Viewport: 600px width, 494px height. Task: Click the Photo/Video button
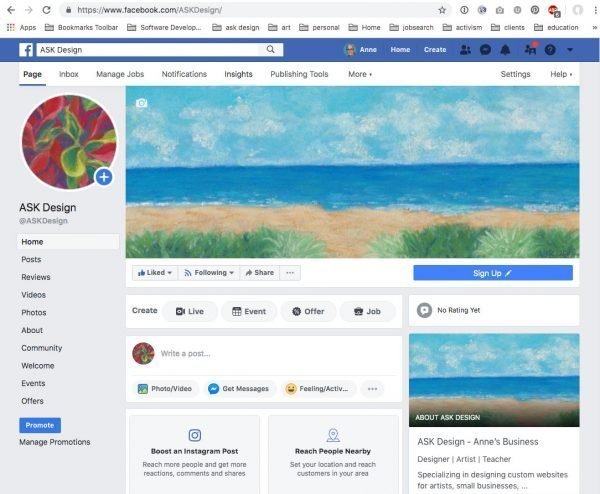165,389
